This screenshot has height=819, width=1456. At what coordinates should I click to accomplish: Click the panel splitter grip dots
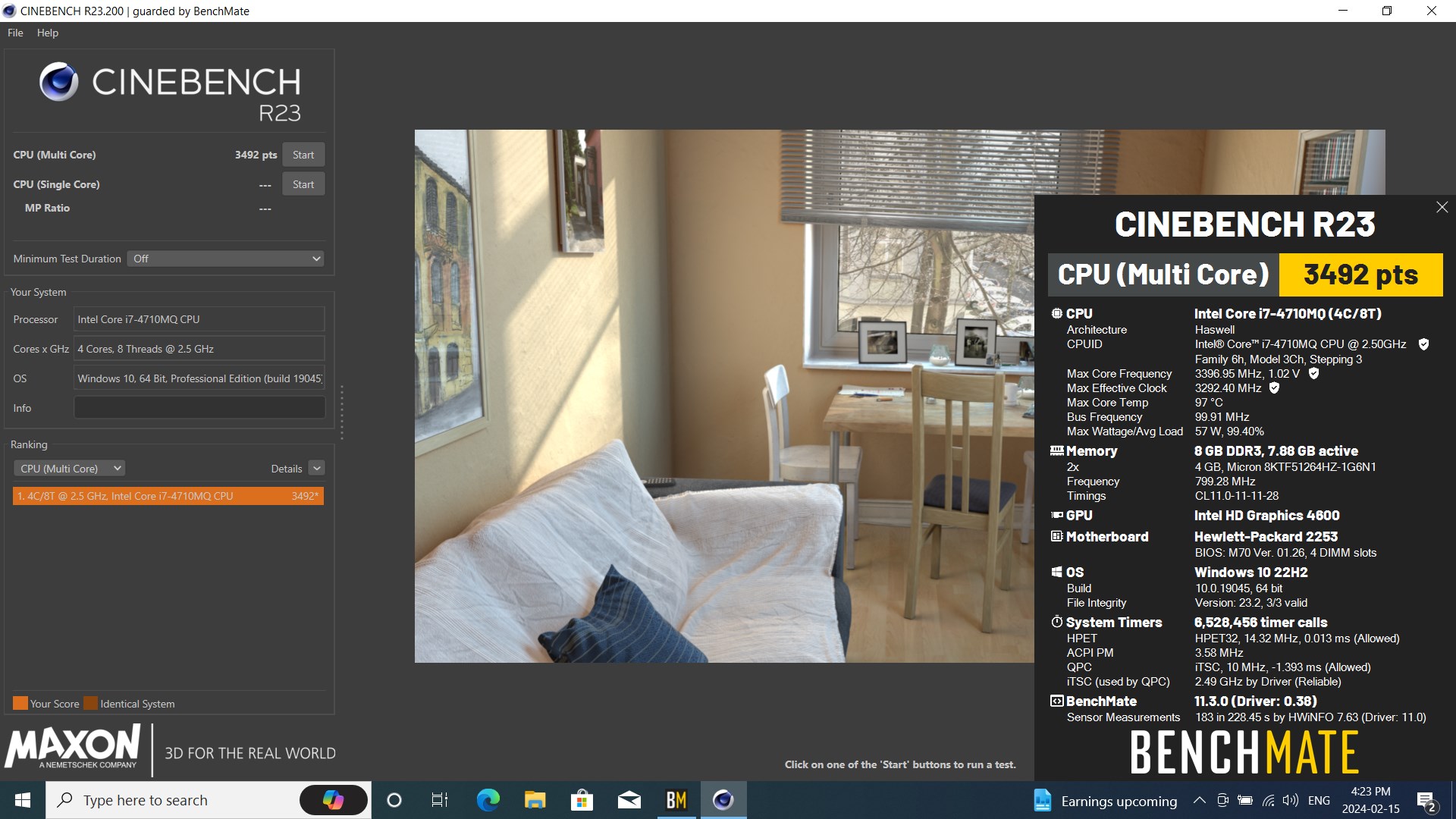(342, 412)
